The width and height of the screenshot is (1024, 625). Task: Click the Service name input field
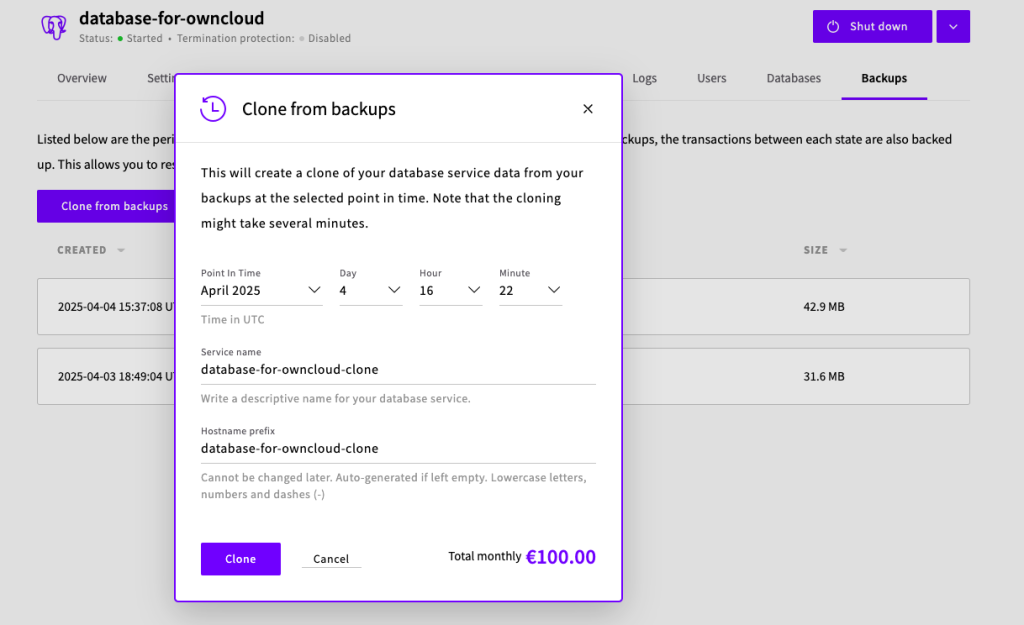click(x=397, y=370)
